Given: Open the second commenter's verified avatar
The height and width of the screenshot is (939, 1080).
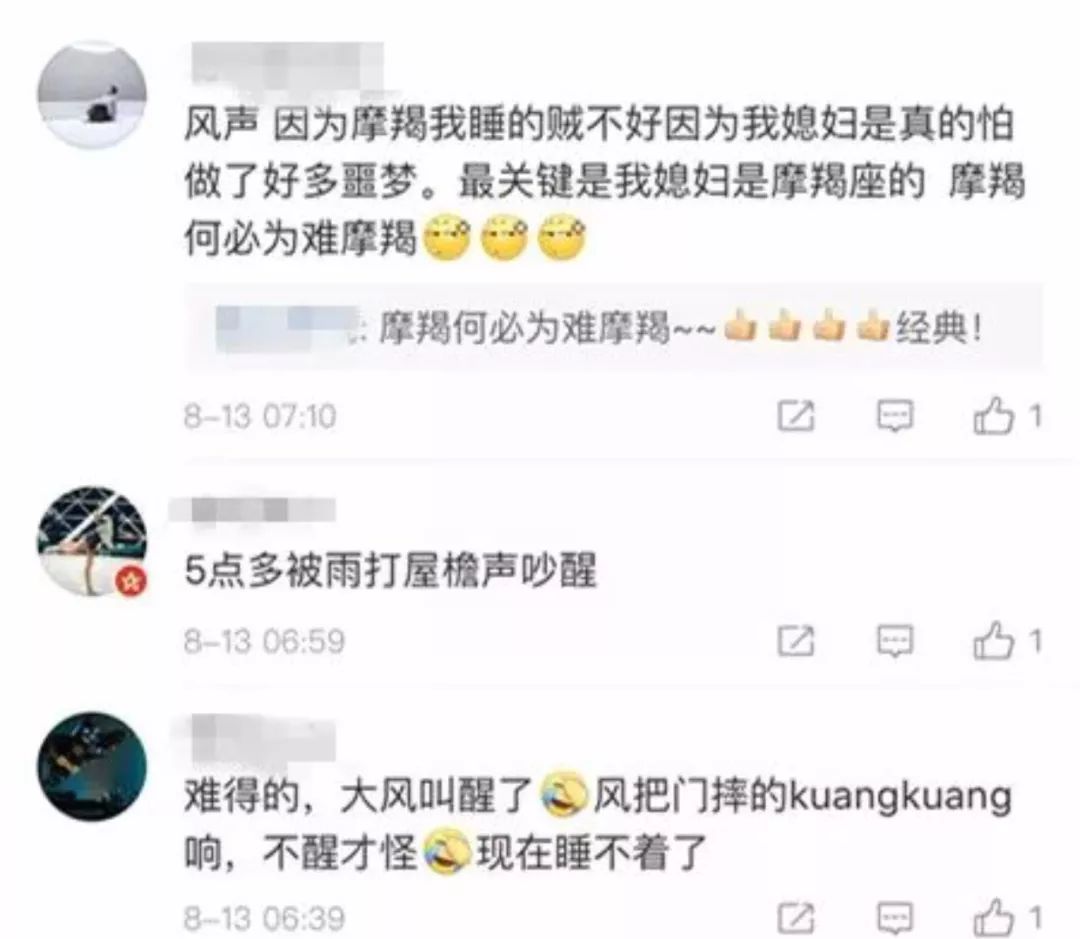Looking at the screenshot, I should (92, 541).
